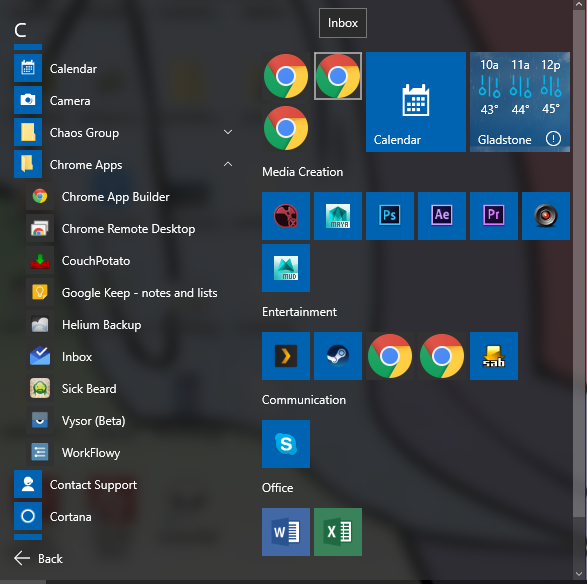
Task: Go Back in the Start menu
Action: click(x=38, y=558)
